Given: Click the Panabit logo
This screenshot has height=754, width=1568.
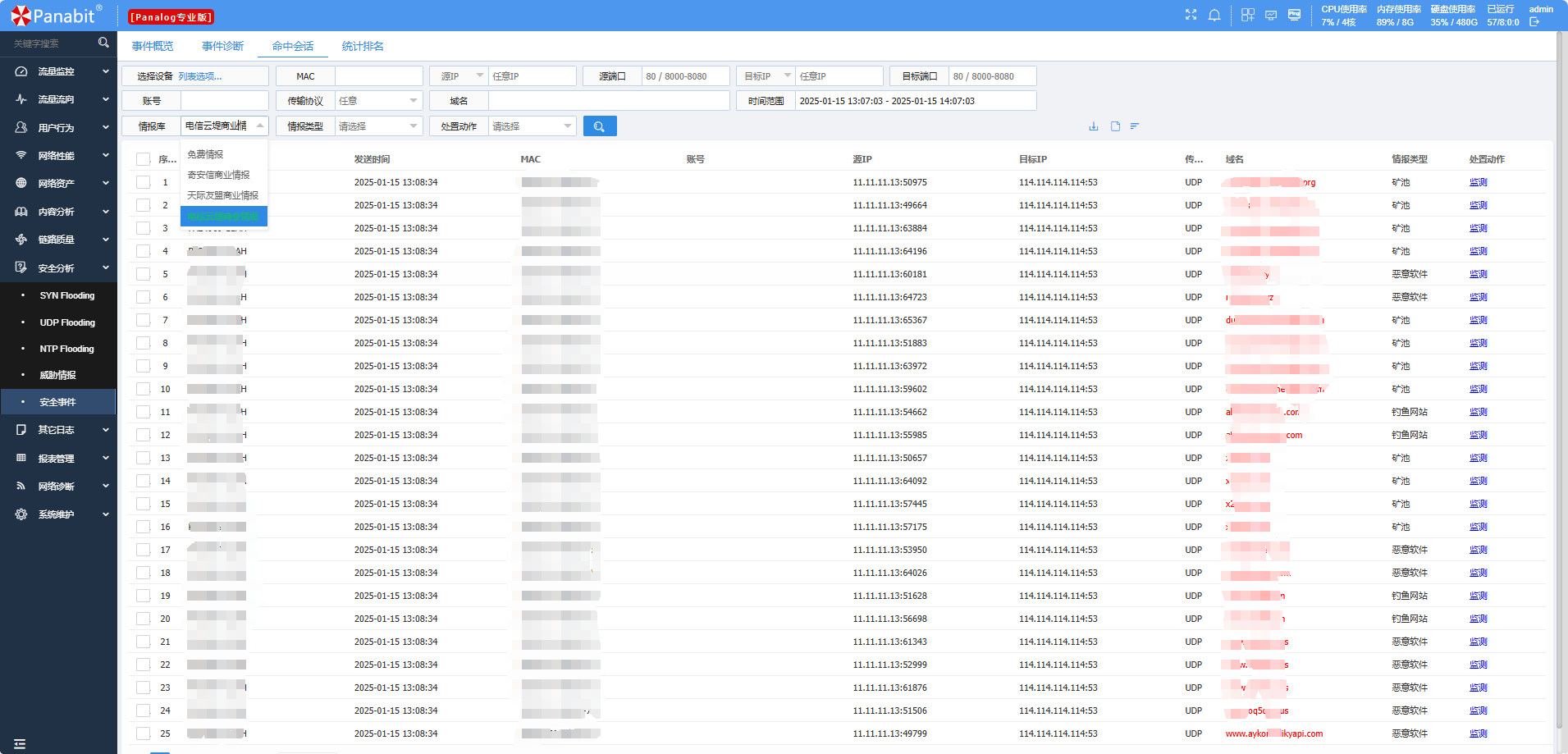Looking at the screenshot, I should pyautogui.click(x=56, y=16).
